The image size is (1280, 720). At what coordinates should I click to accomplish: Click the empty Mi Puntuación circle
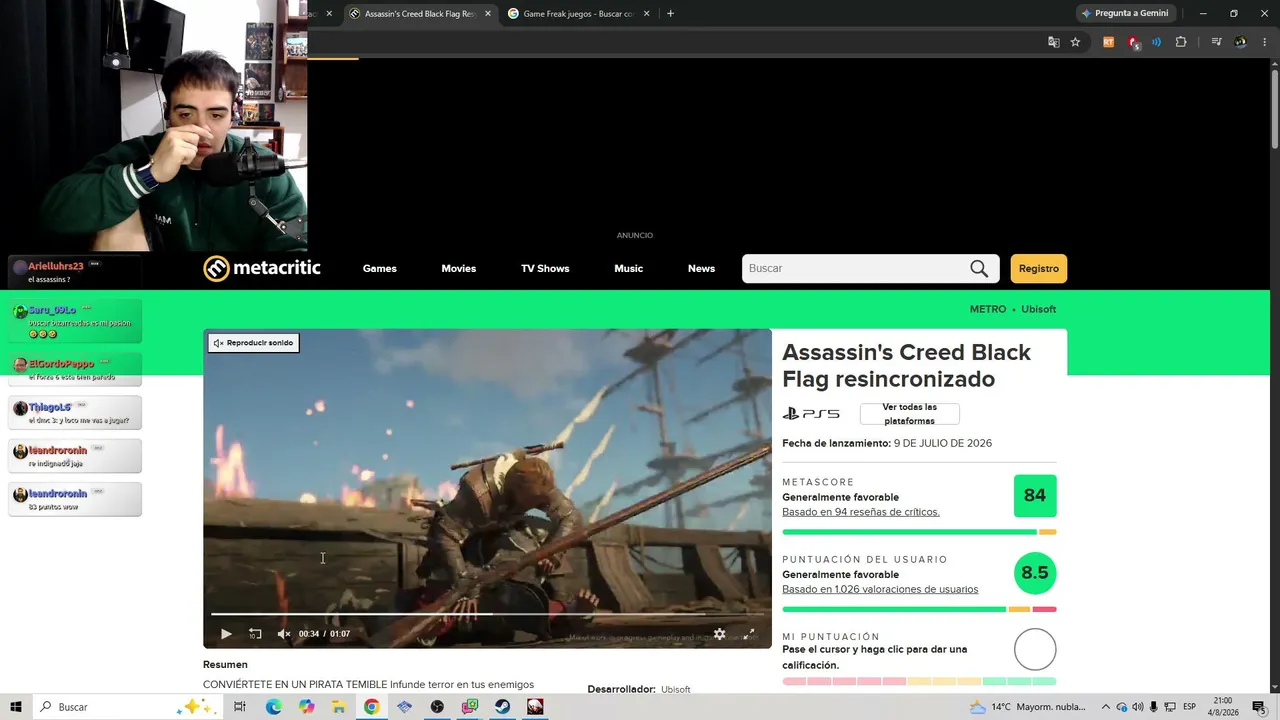pyautogui.click(x=1035, y=650)
